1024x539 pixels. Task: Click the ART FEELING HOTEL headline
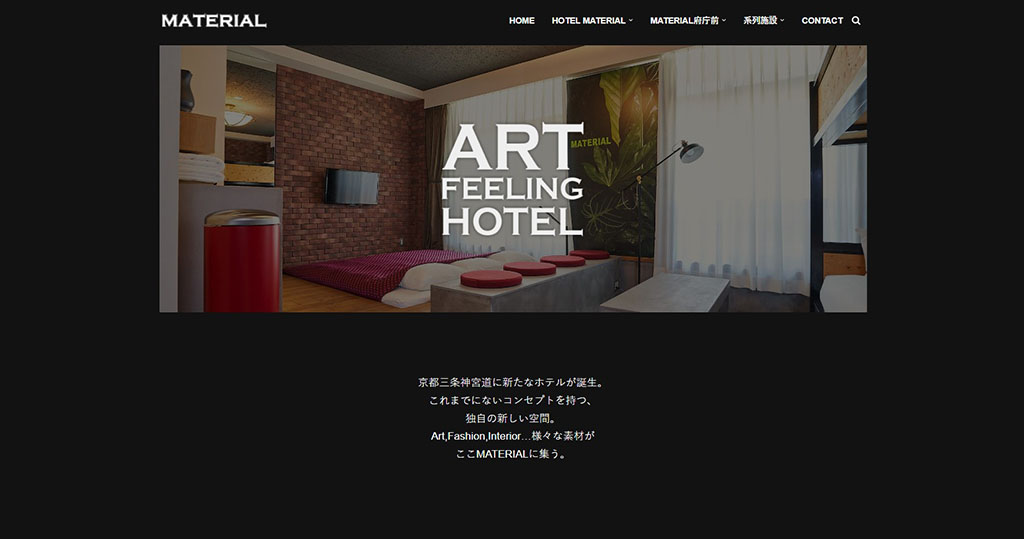512,180
